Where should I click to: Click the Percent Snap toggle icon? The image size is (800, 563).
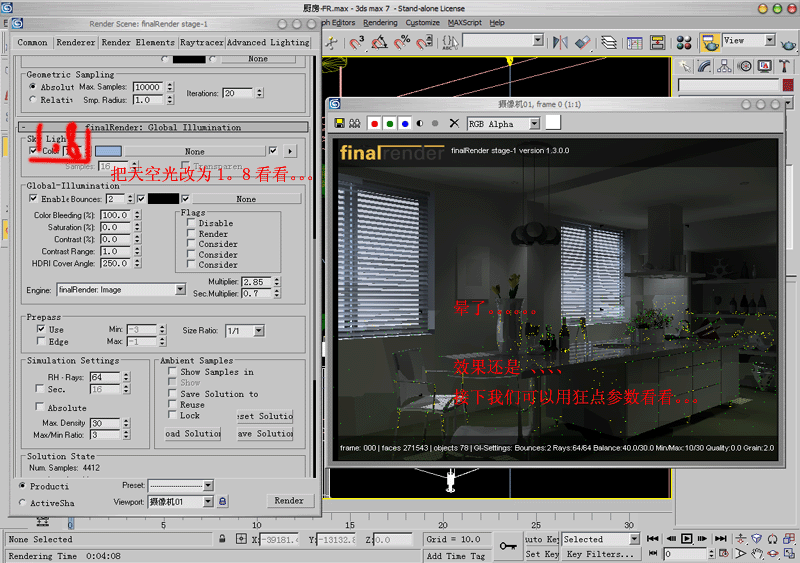click(x=402, y=42)
